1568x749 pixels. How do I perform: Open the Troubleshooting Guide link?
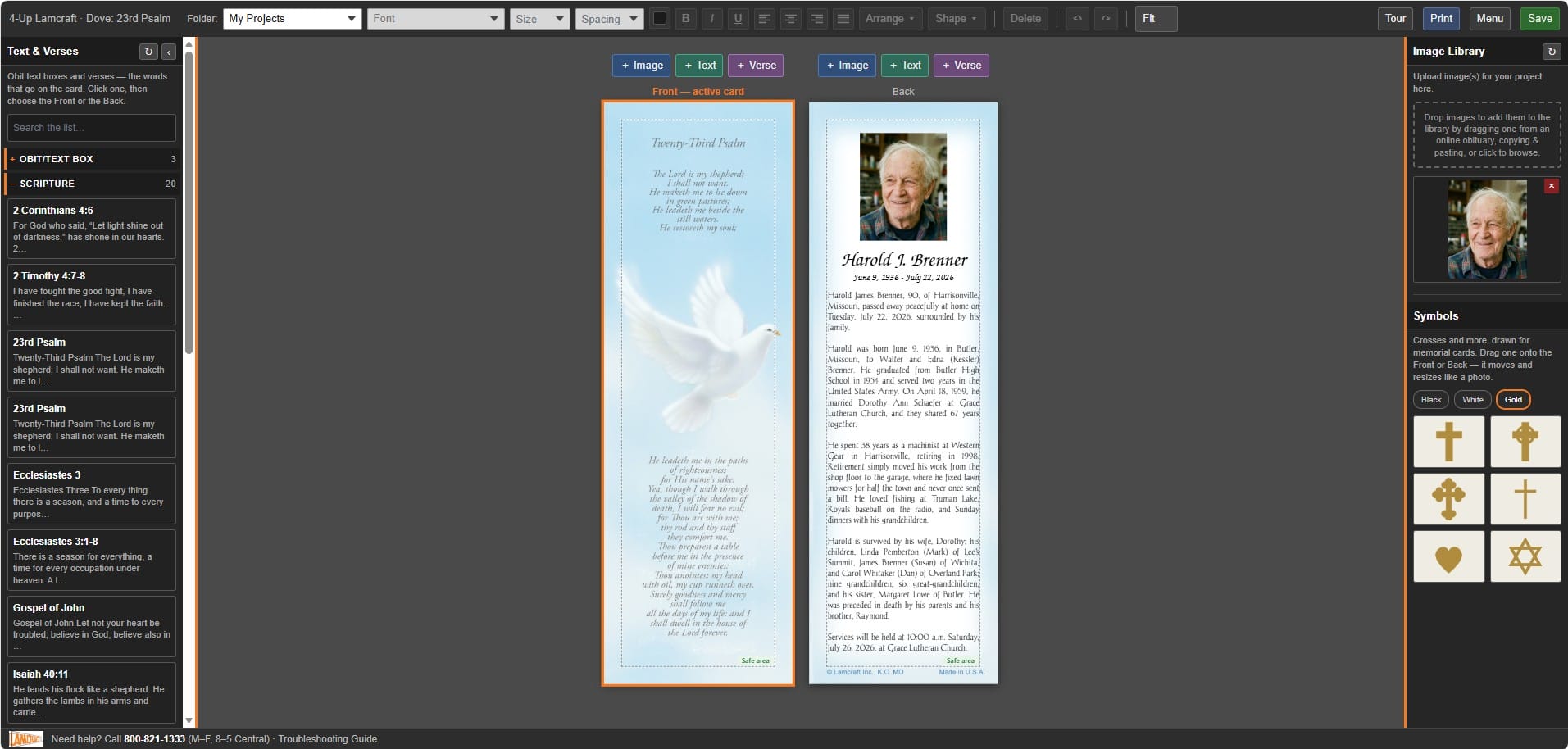[327, 739]
